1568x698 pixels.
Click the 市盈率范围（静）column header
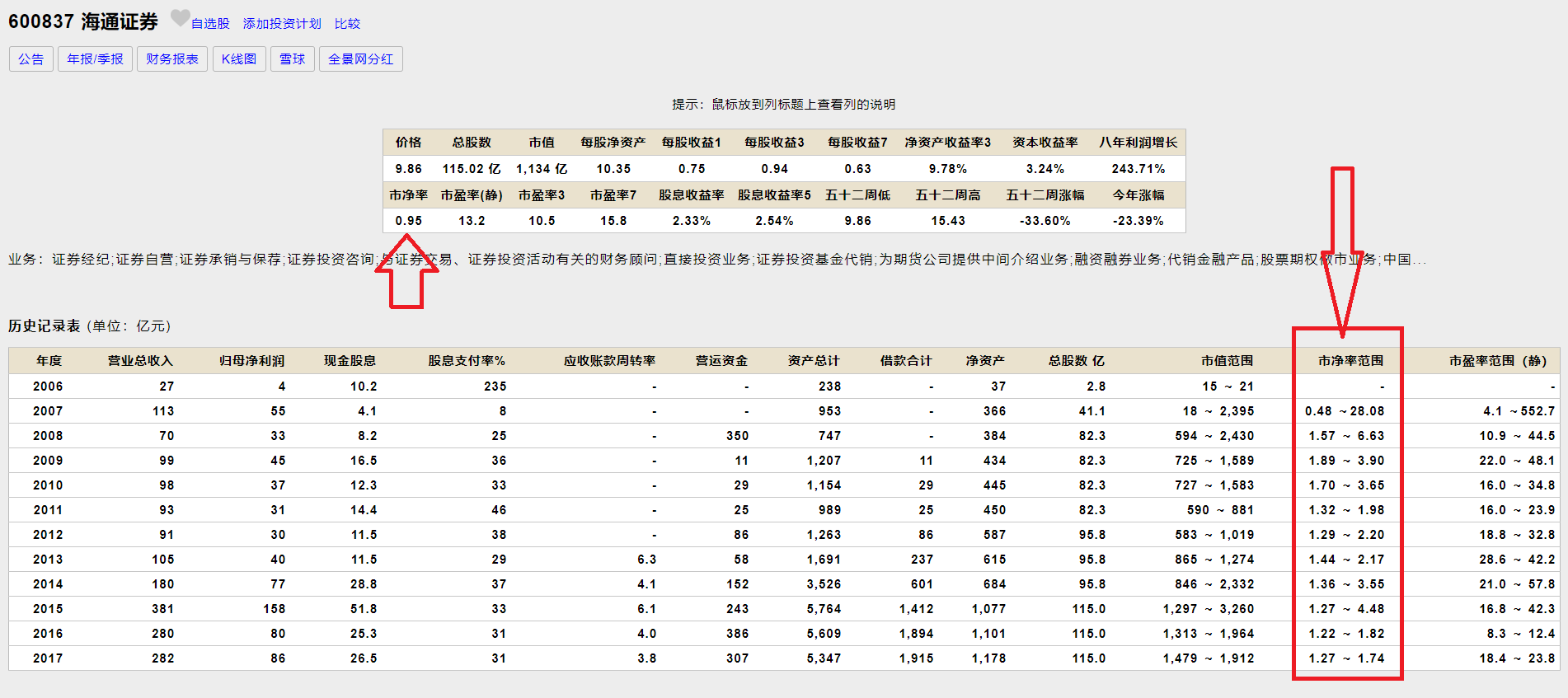click(1498, 361)
